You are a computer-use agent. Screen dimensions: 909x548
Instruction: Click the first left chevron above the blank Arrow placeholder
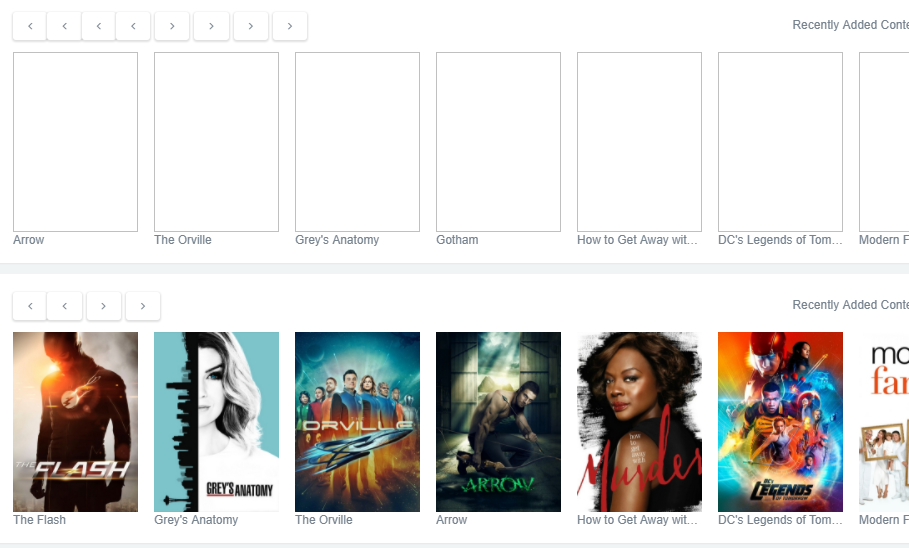coord(30,26)
